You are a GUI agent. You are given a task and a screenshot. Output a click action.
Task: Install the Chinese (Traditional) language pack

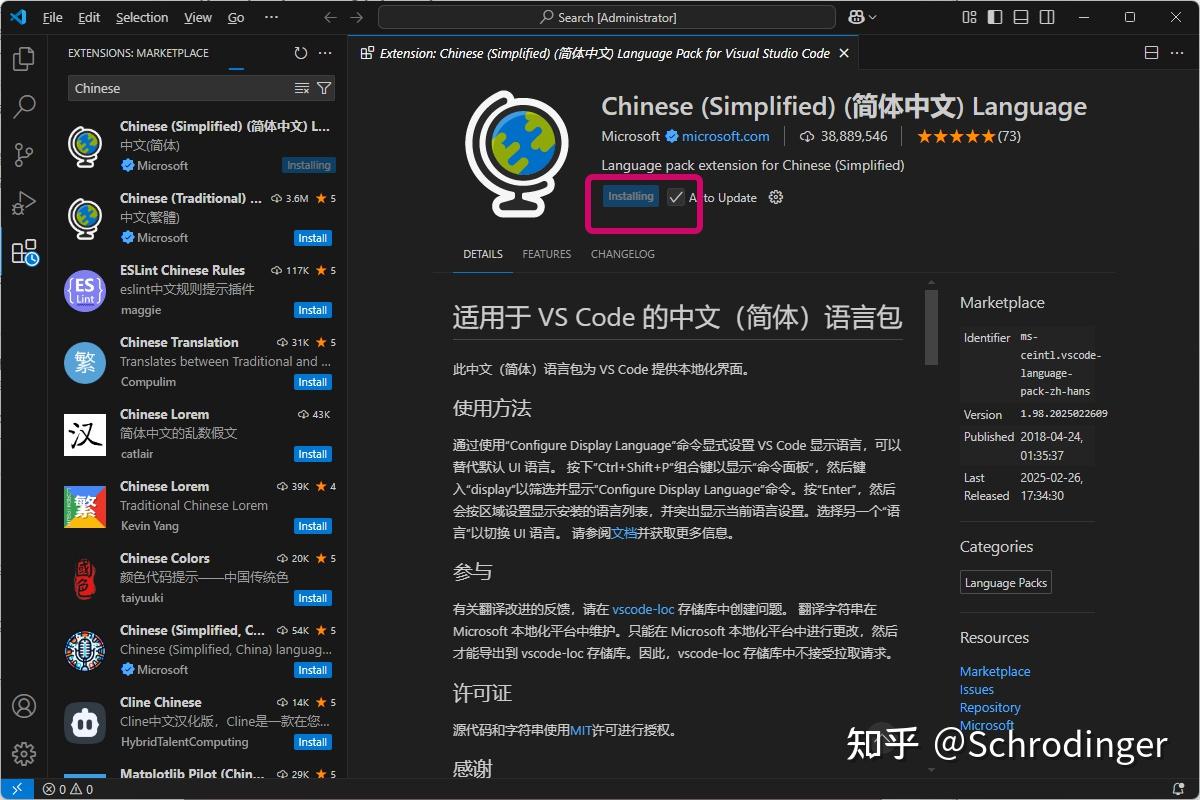[x=312, y=238]
